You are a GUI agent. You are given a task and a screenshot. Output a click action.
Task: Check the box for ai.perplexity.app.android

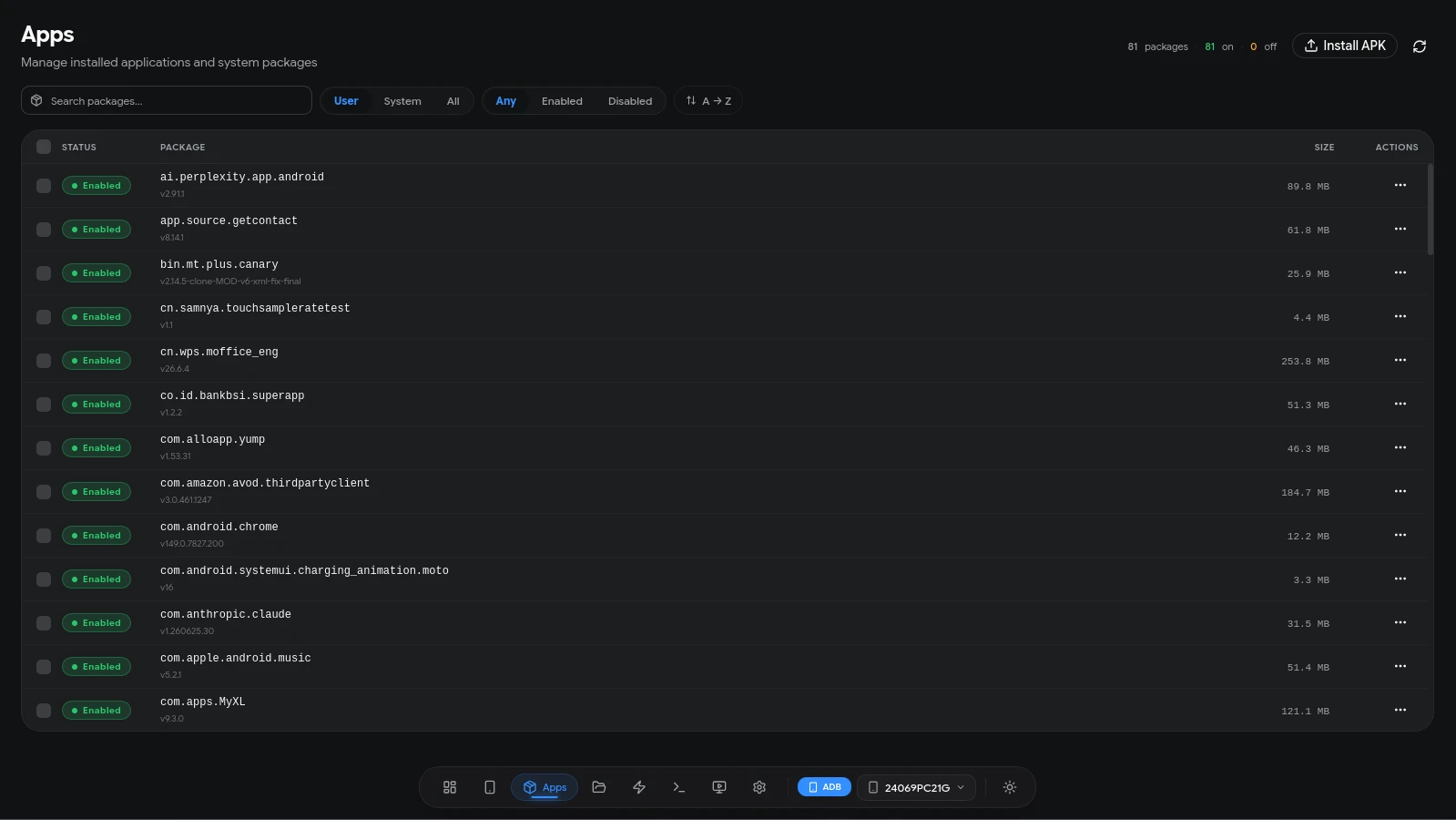point(44,186)
